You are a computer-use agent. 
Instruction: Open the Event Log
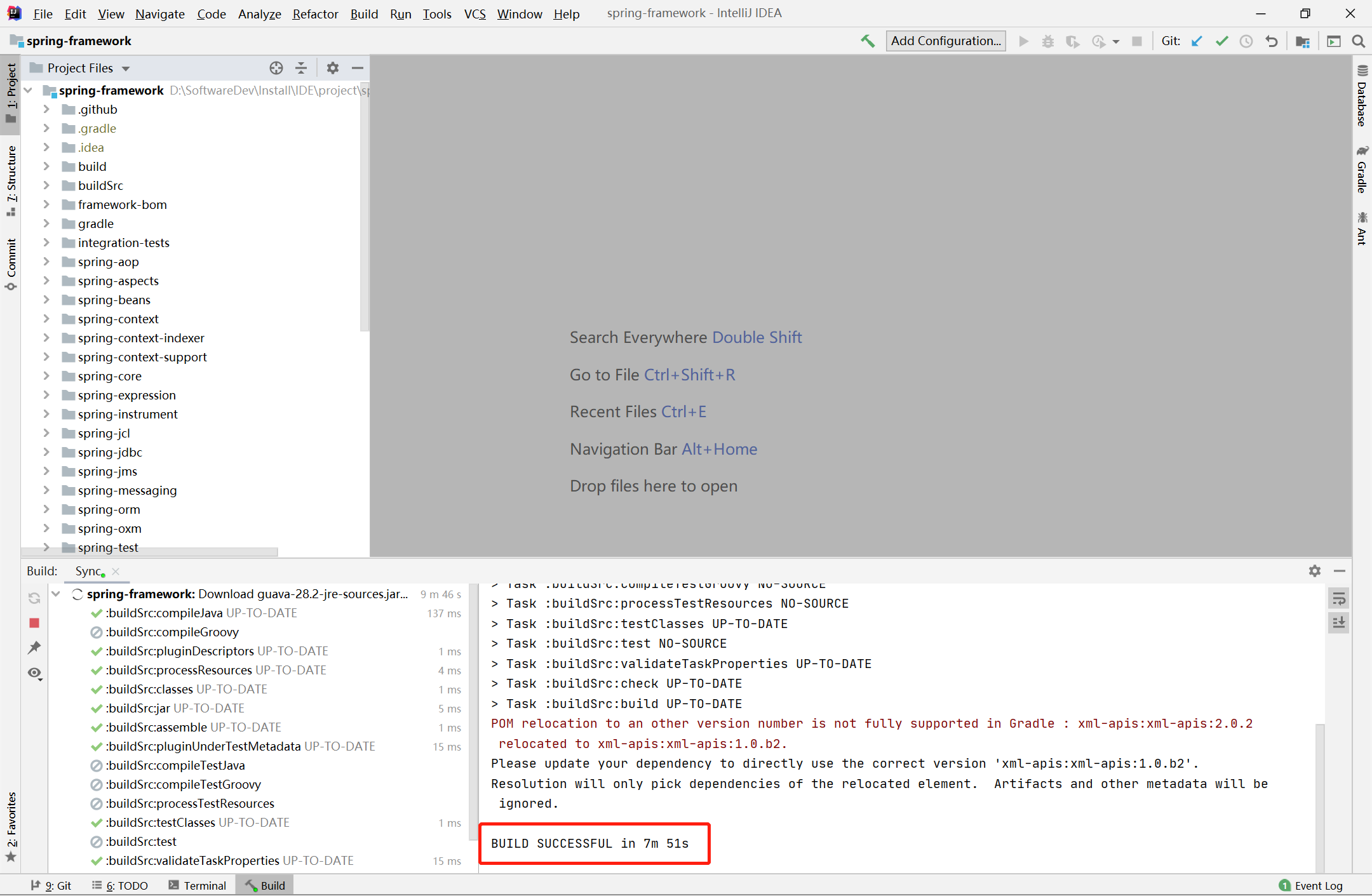[x=1311, y=885]
